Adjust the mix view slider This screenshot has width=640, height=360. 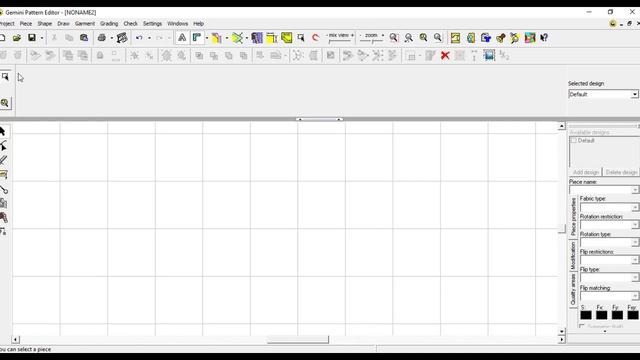340,40
